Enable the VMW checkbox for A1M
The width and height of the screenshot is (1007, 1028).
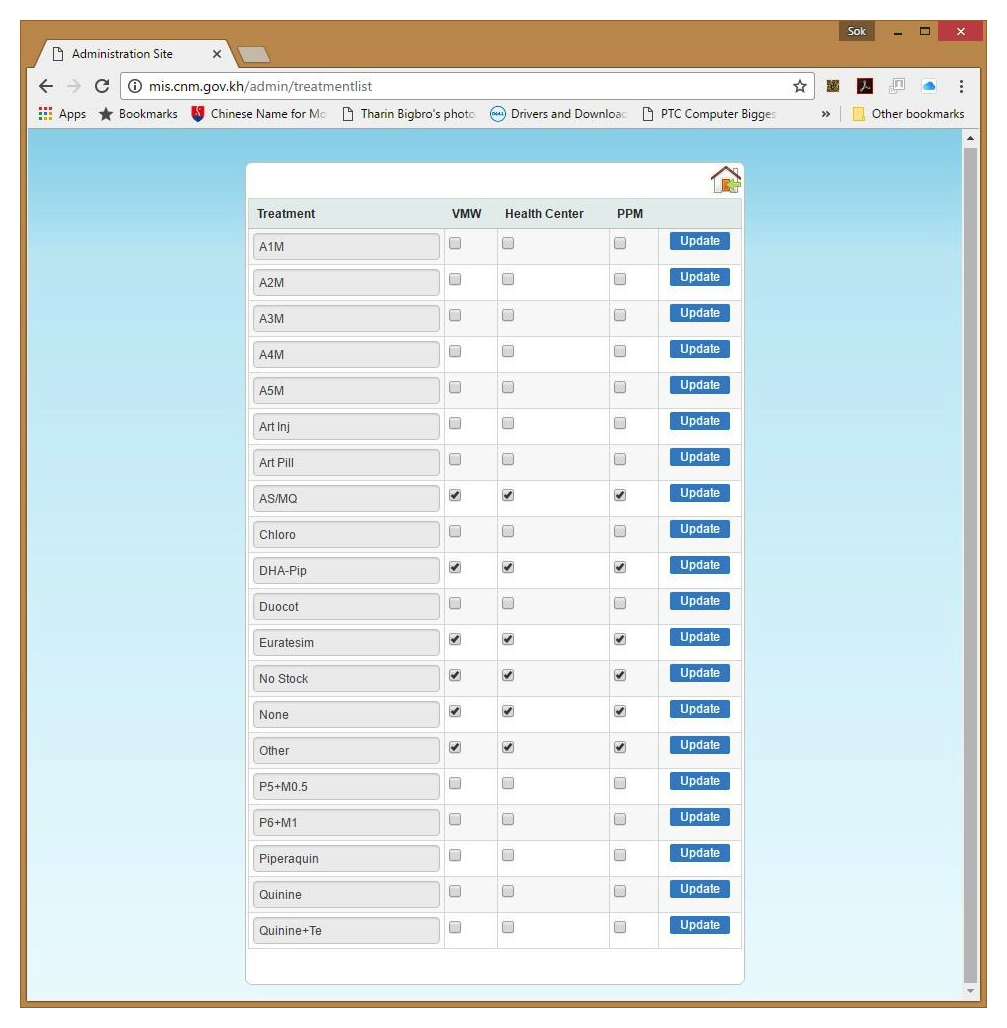click(456, 243)
